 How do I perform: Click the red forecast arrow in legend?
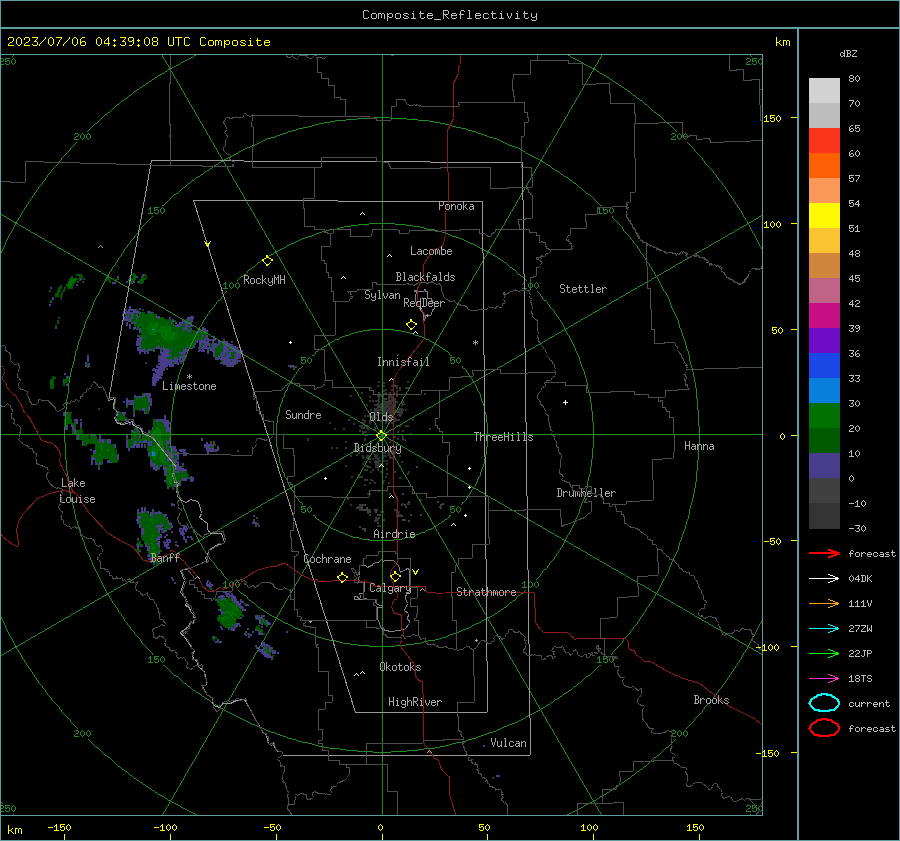tap(824, 553)
